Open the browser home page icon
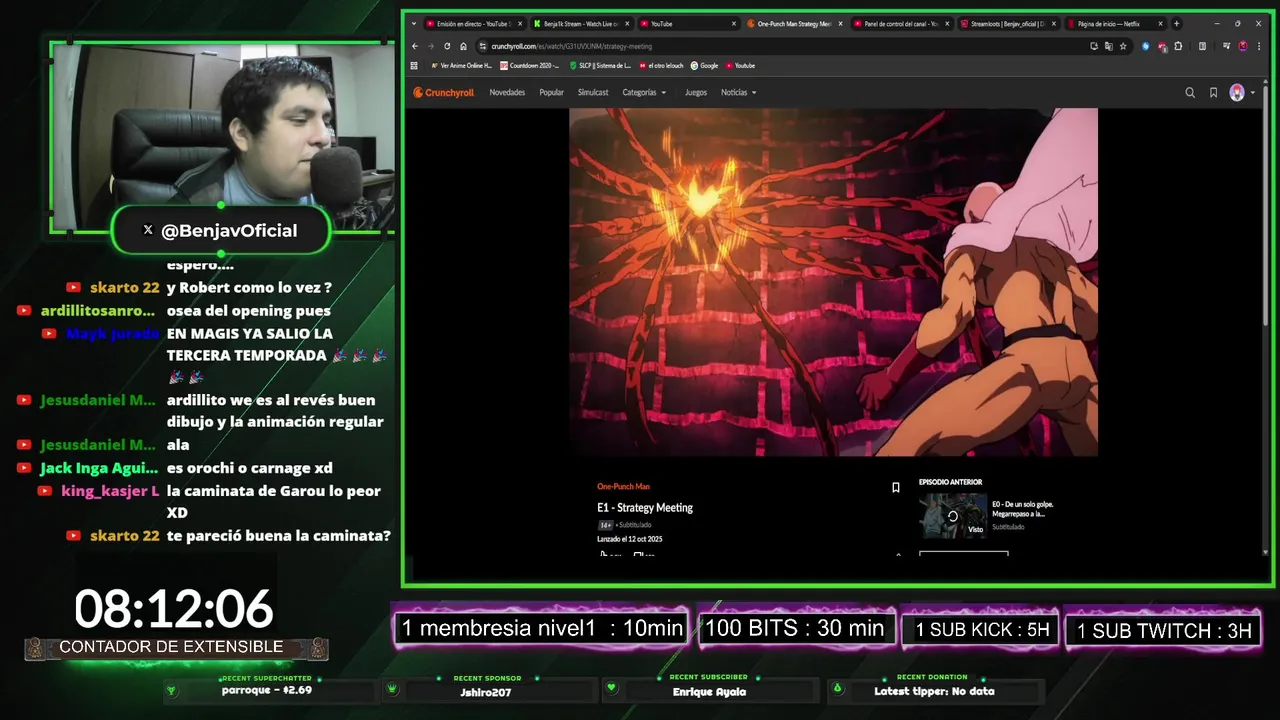Viewport: 1280px width, 720px height. (x=463, y=46)
